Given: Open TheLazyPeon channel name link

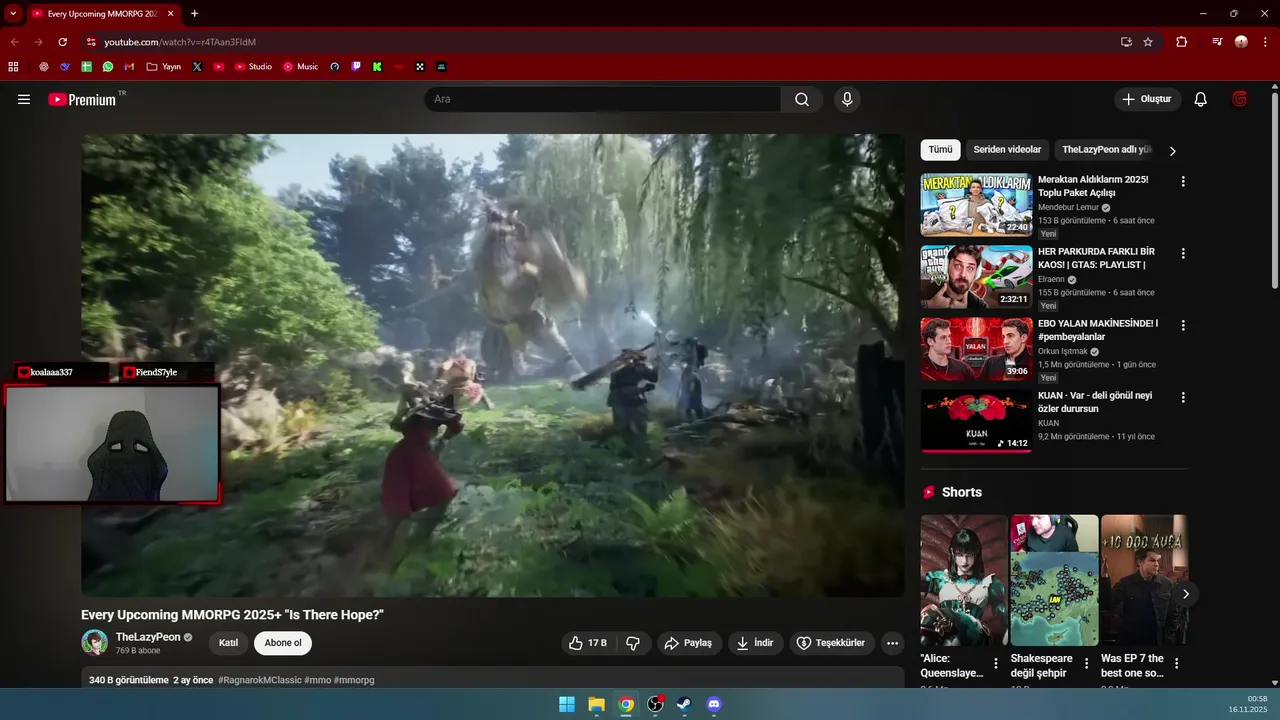Looking at the screenshot, I should [x=148, y=637].
